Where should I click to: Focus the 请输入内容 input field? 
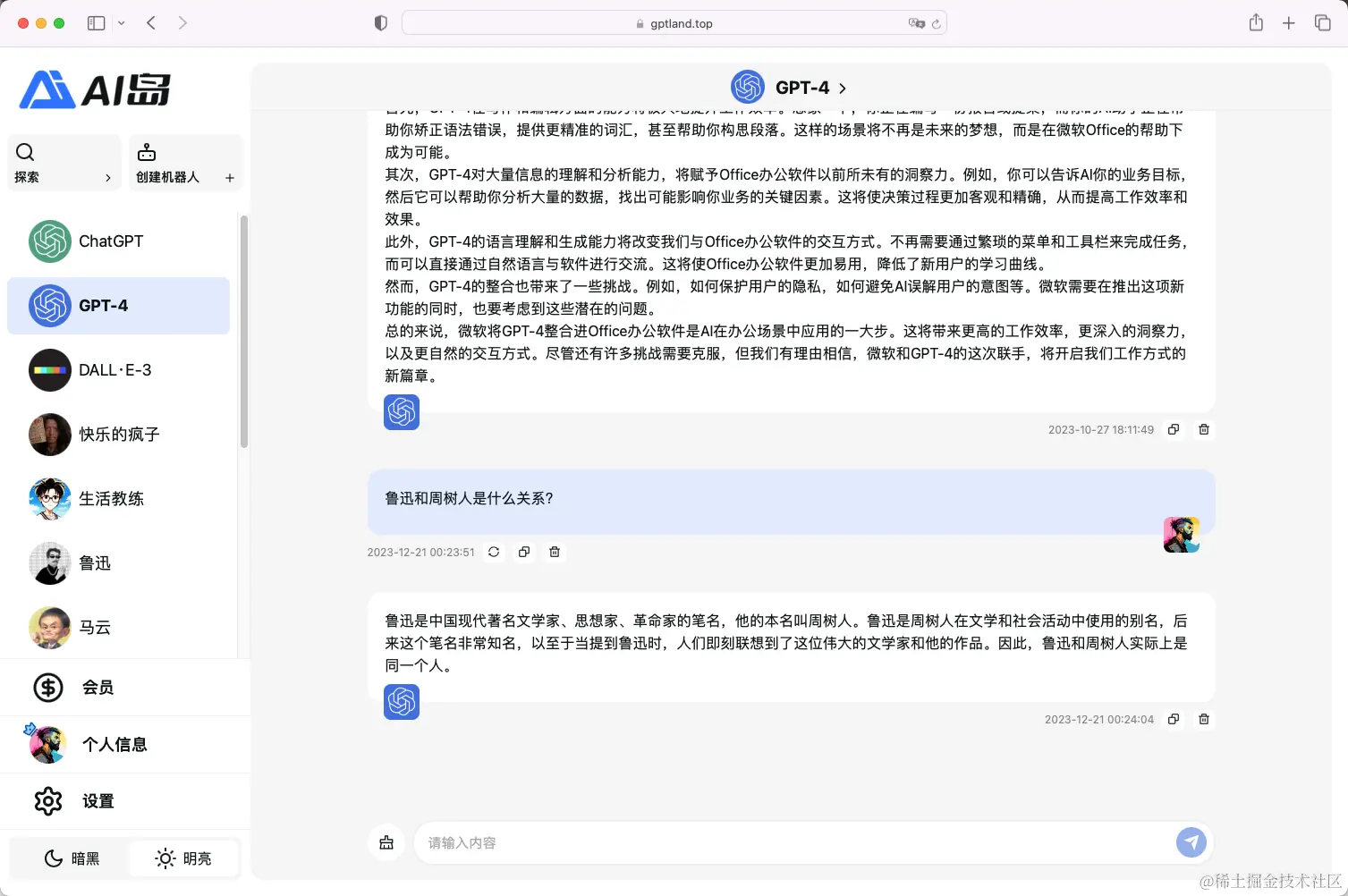click(x=796, y=842)
